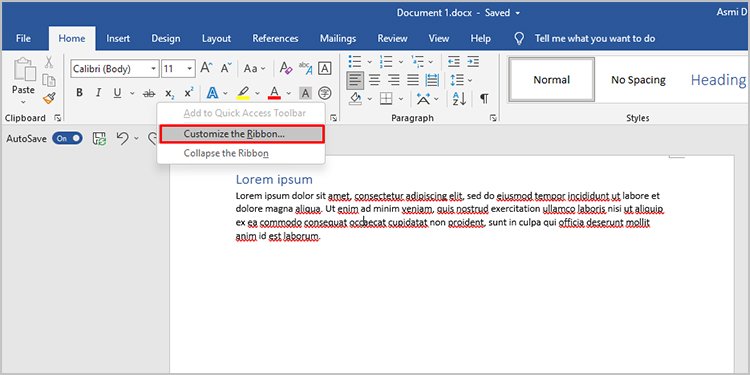Toggle Underline formatting
This screenshot has width=750, height=375.
[117, 93]
